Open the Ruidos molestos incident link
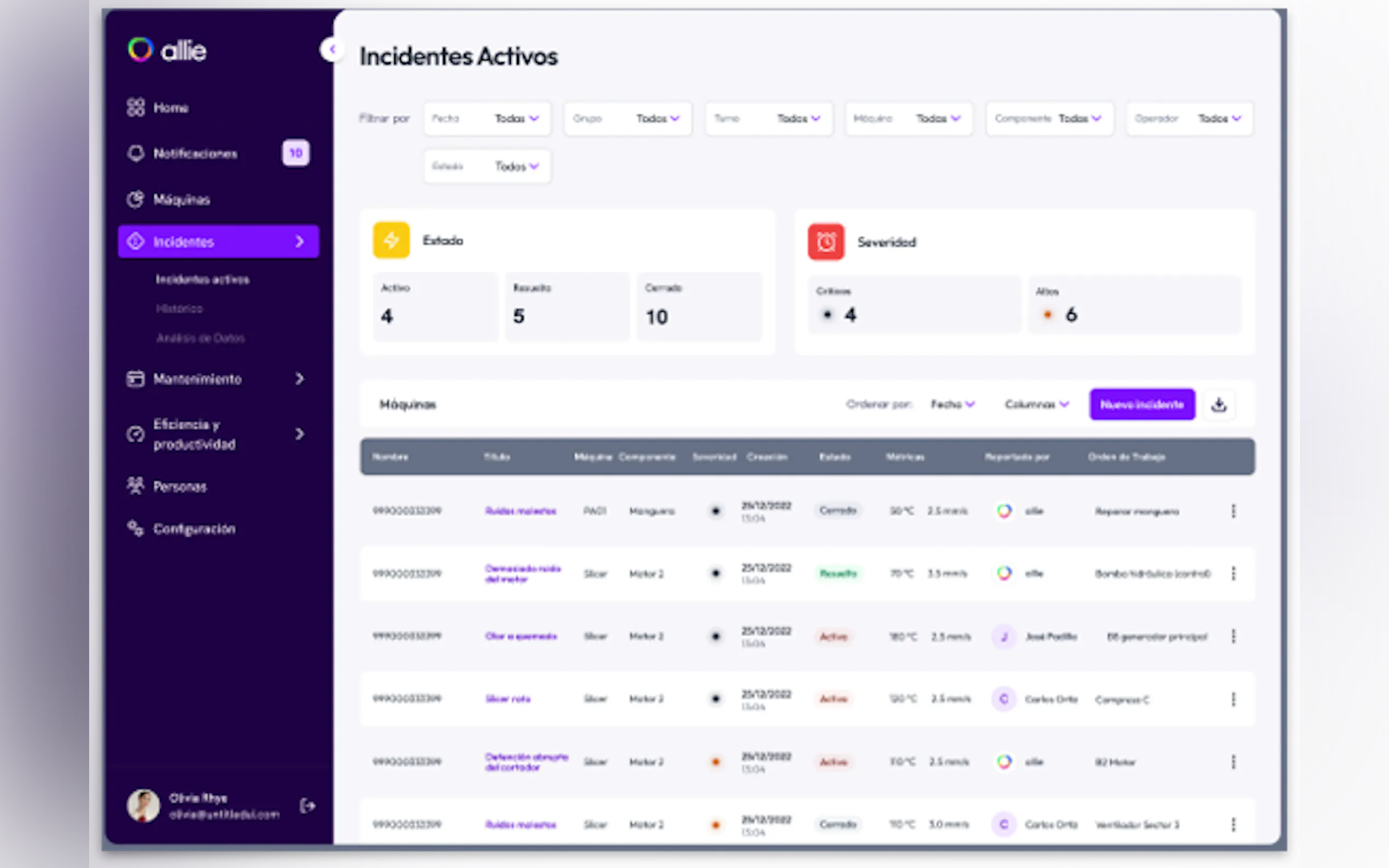Image resolution: width=1389 pixels, height=868 pixels. pyautogui.click(x=520, y=511)
